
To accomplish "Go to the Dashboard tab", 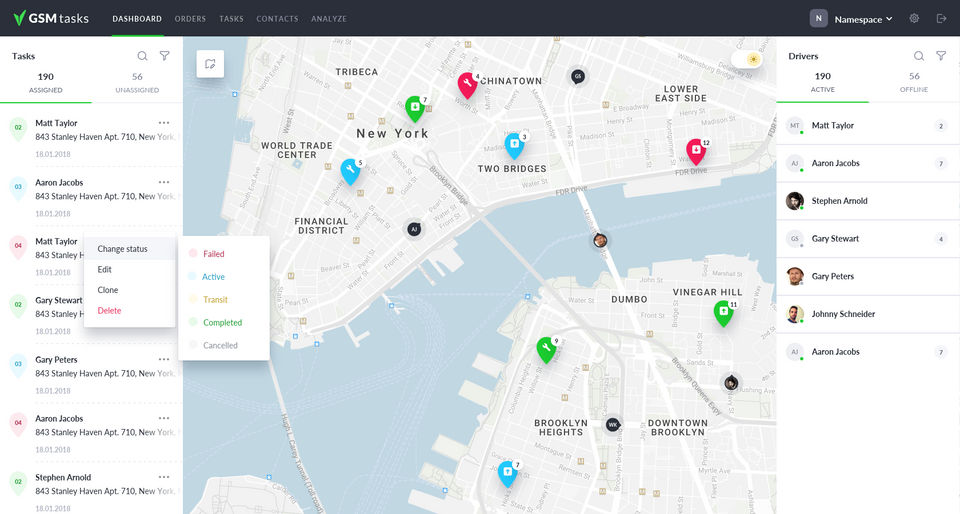I will pos(137,19).
